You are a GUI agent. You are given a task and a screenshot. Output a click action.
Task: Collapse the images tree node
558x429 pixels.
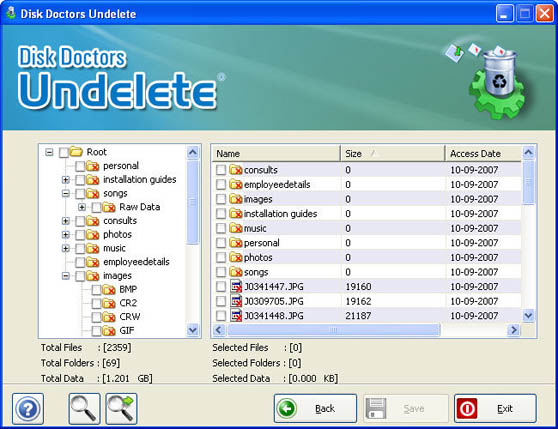coord(65,276)
